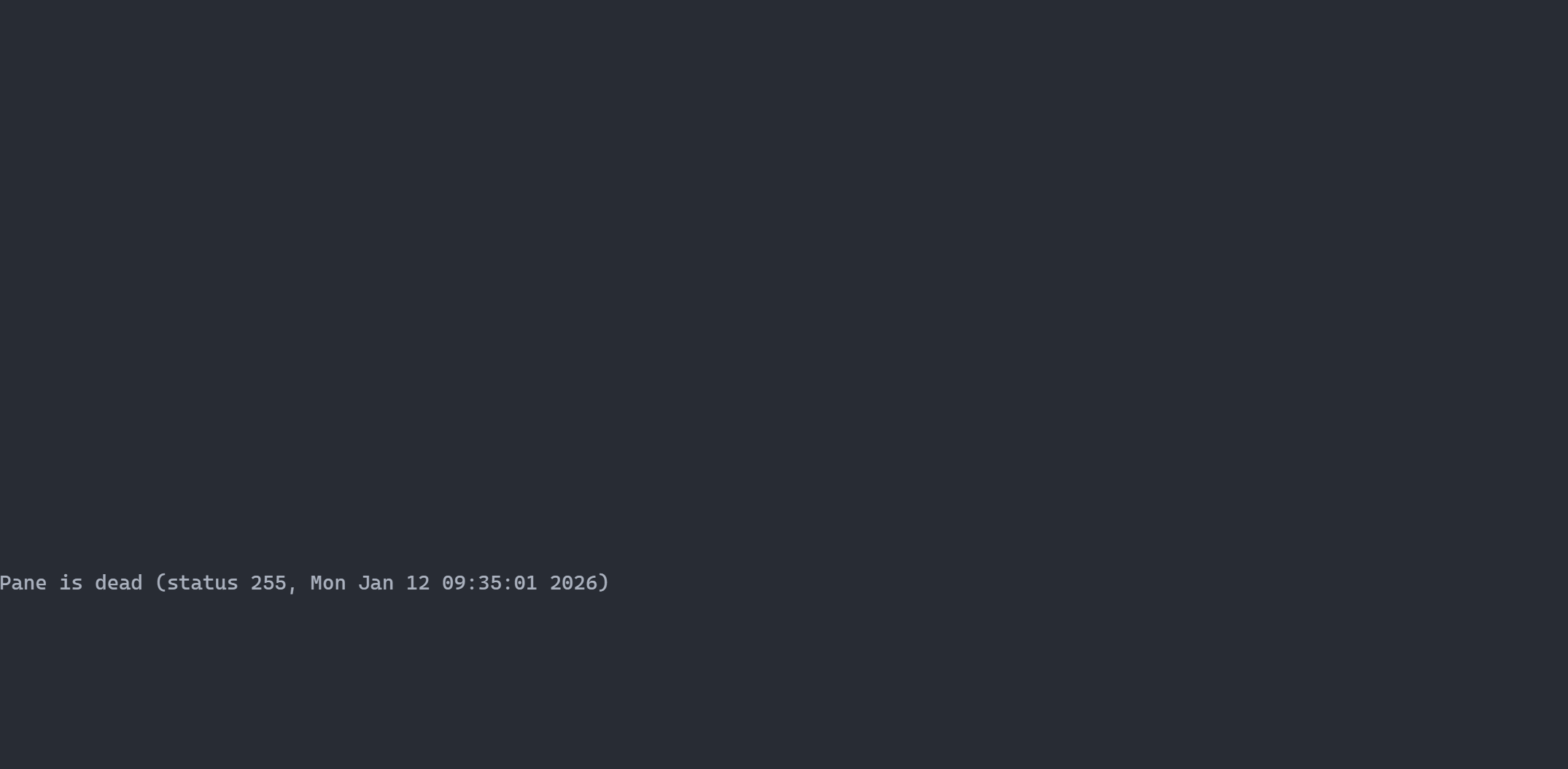Click the exit status number 255
The height and width of the screenshot is (769, 1568).
[x=268, y=583]
